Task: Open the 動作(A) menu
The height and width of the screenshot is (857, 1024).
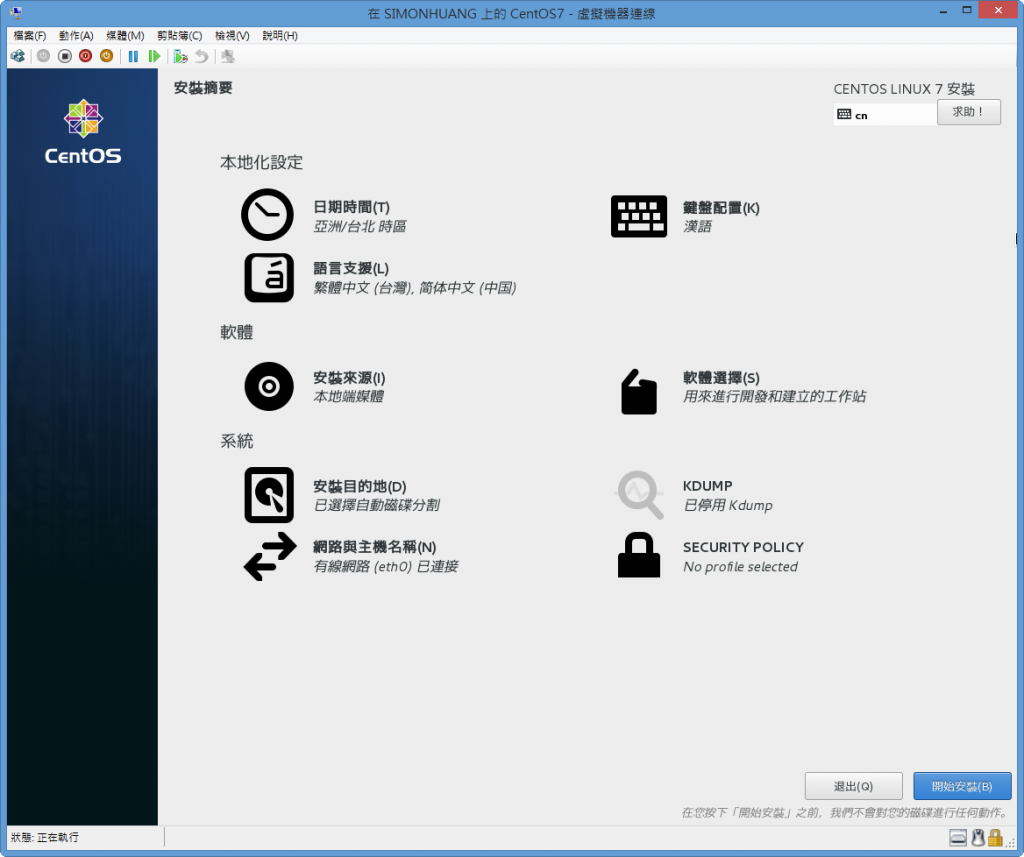Action: (76, 35)
